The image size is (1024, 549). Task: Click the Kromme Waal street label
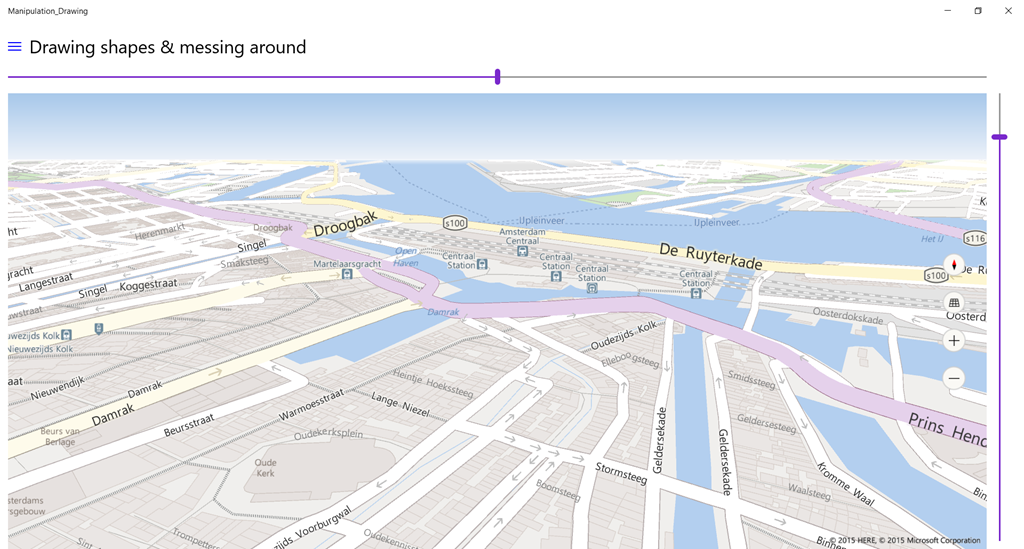click(845, 484)
